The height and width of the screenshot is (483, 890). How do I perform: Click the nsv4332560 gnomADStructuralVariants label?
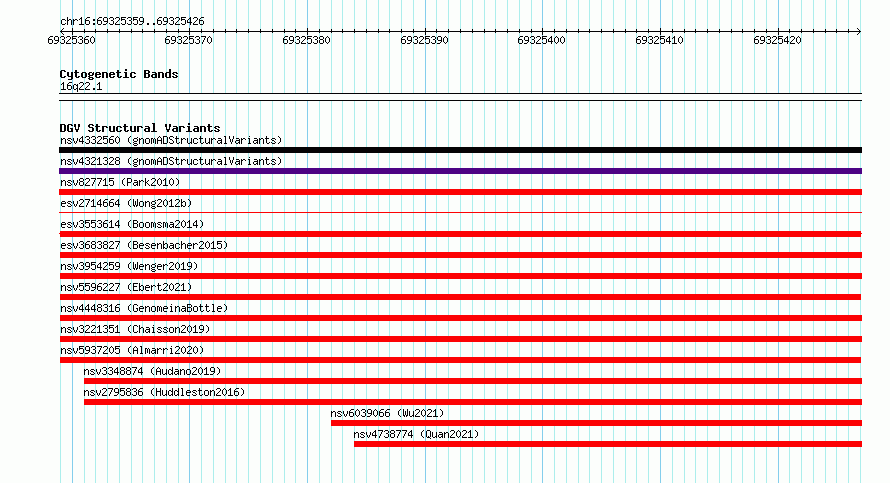[171, 140]
